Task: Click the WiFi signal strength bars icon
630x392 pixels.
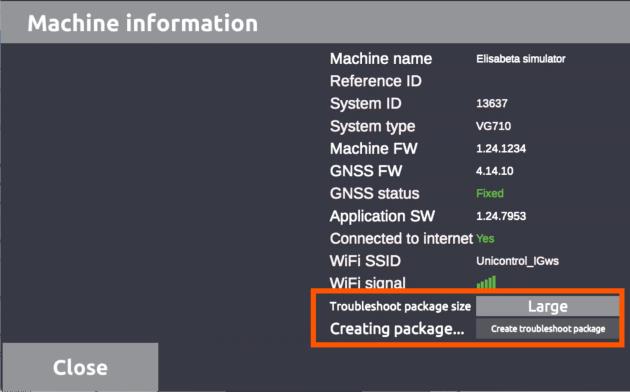Action: coord(486,282)
